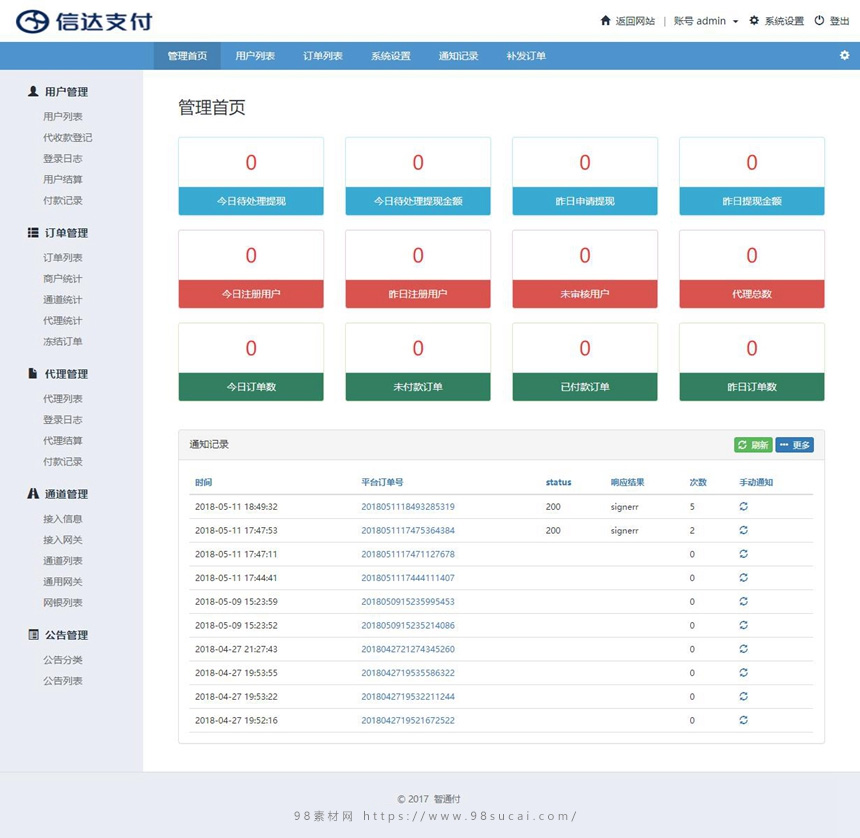This screenshot has width=860, height=838.
Task: Open the 通知记录 tab
Action: coord(457,57)
